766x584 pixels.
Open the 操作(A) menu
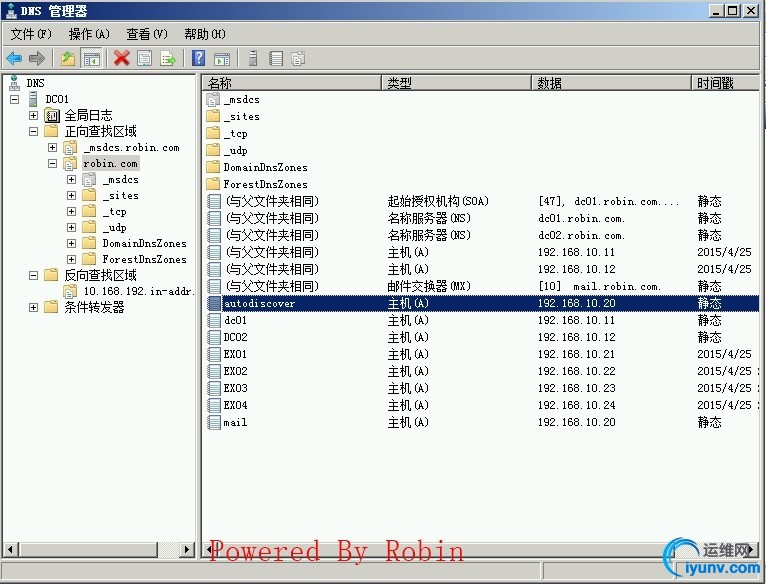click(x=89, y=34)
